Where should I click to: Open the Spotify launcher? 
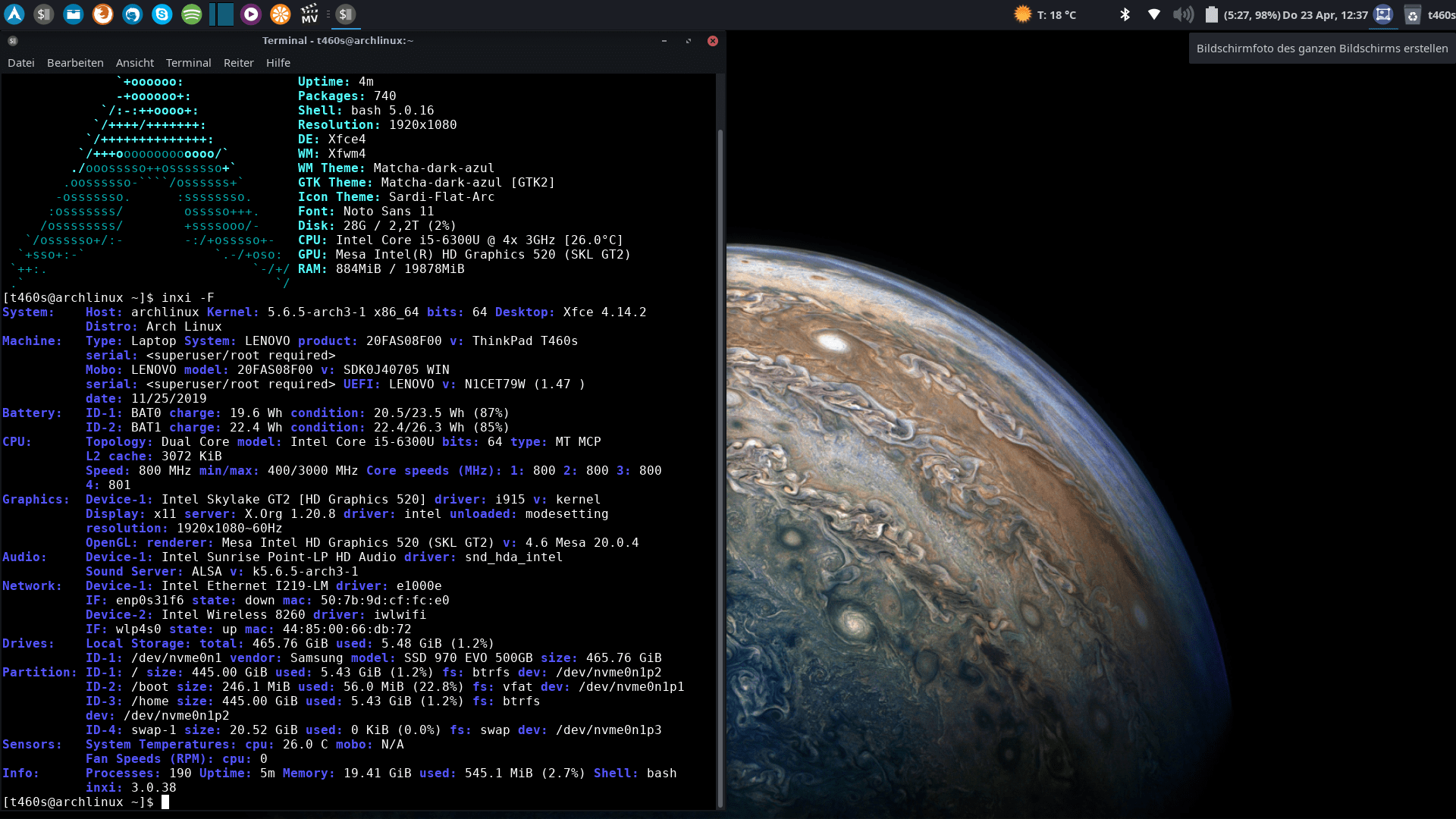(192, 14)
